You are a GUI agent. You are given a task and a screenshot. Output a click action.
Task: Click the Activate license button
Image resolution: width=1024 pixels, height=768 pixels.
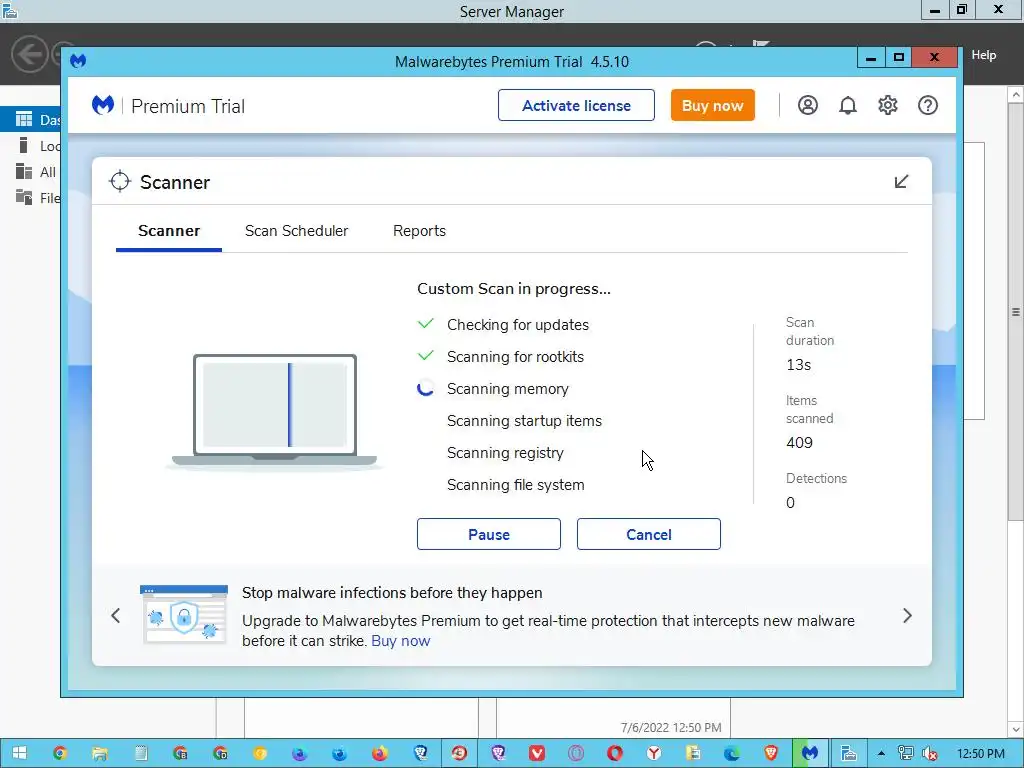576,105
